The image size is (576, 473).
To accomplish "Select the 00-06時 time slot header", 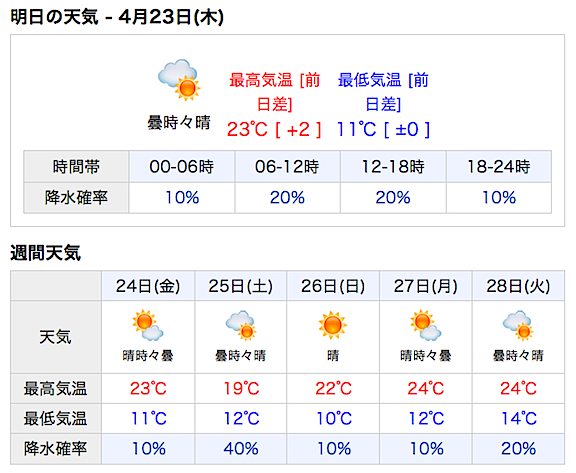I will pyautogui.click(x=182, y=167).
